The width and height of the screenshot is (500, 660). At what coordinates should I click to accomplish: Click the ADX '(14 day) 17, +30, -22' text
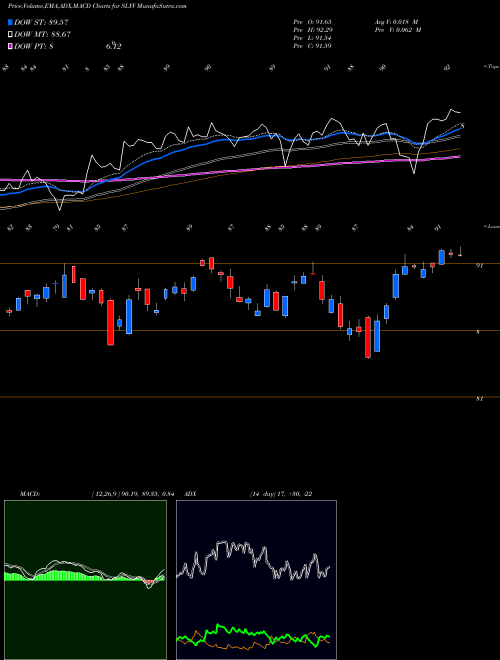(281, 494)
